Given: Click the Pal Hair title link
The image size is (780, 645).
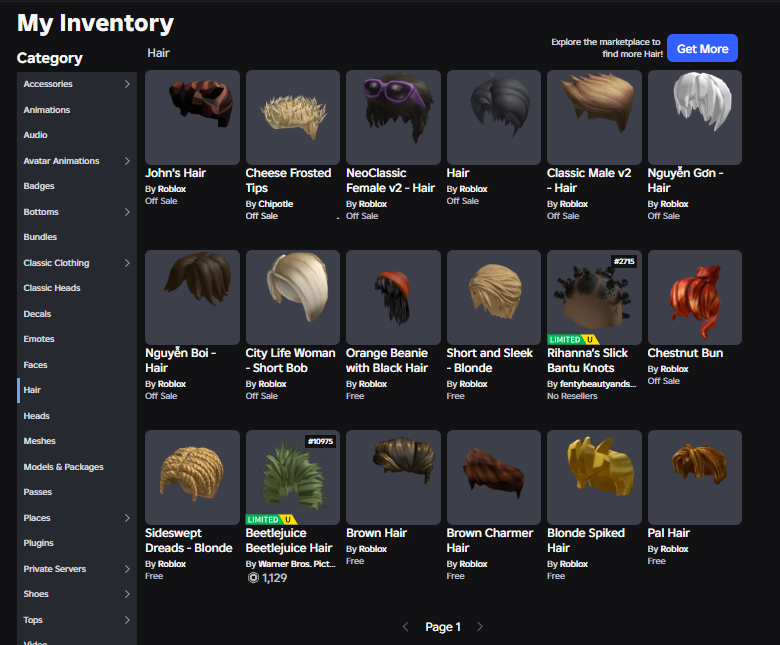Looking at the screenshot, I should point(669,533).
